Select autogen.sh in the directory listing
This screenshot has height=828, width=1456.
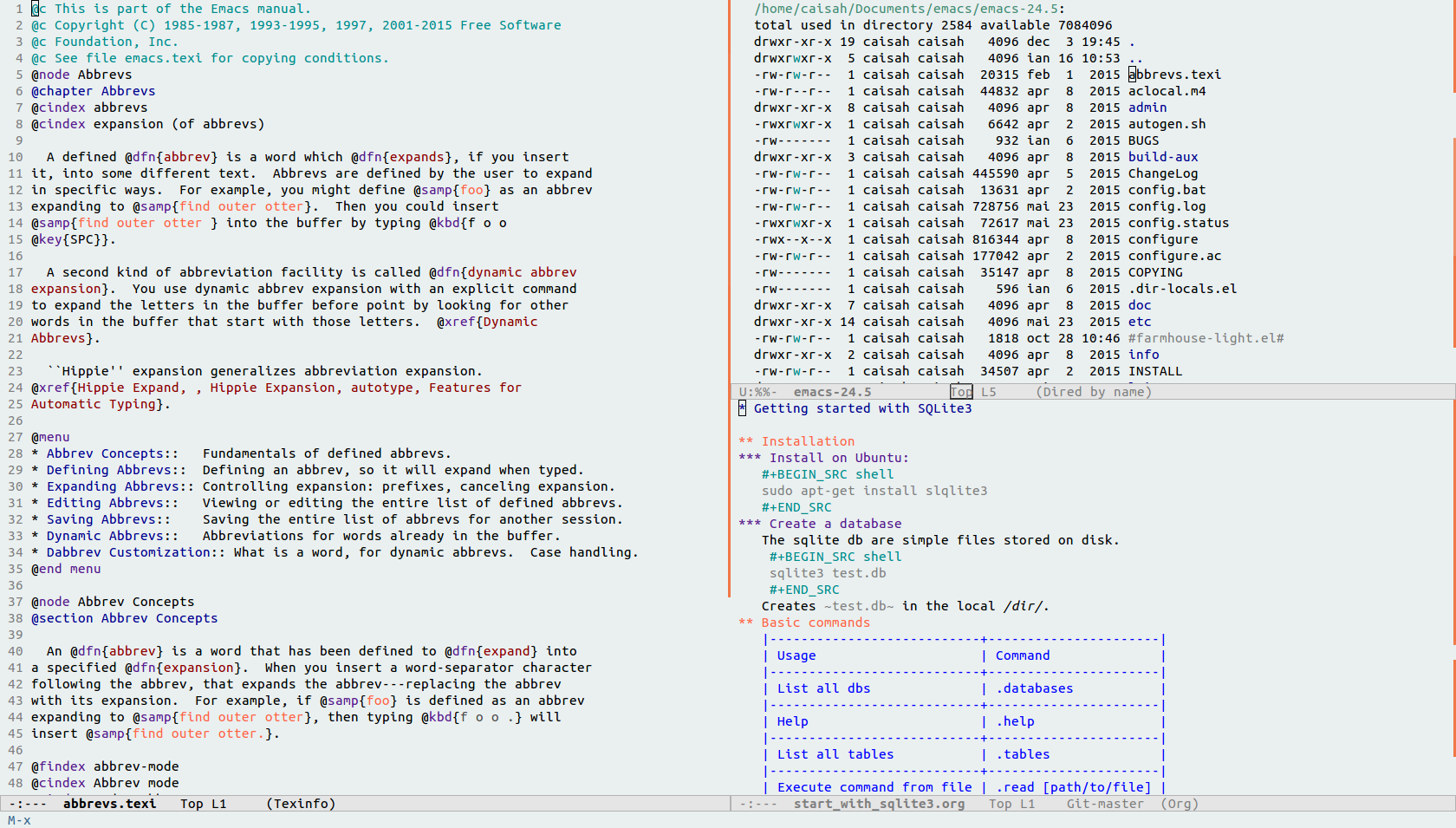coord(1167,124)
